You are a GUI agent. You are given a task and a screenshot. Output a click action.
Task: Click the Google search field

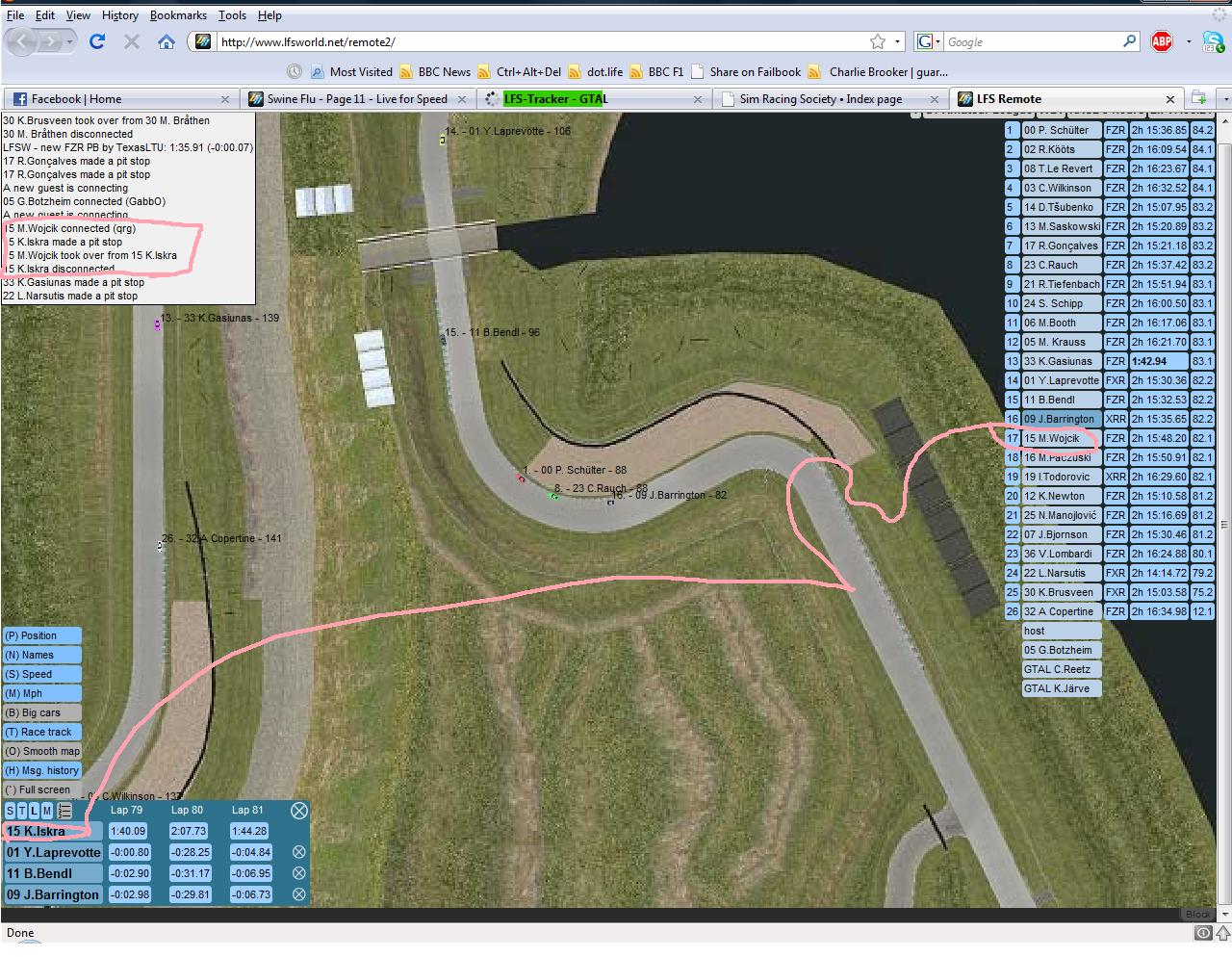point(1033,41)
